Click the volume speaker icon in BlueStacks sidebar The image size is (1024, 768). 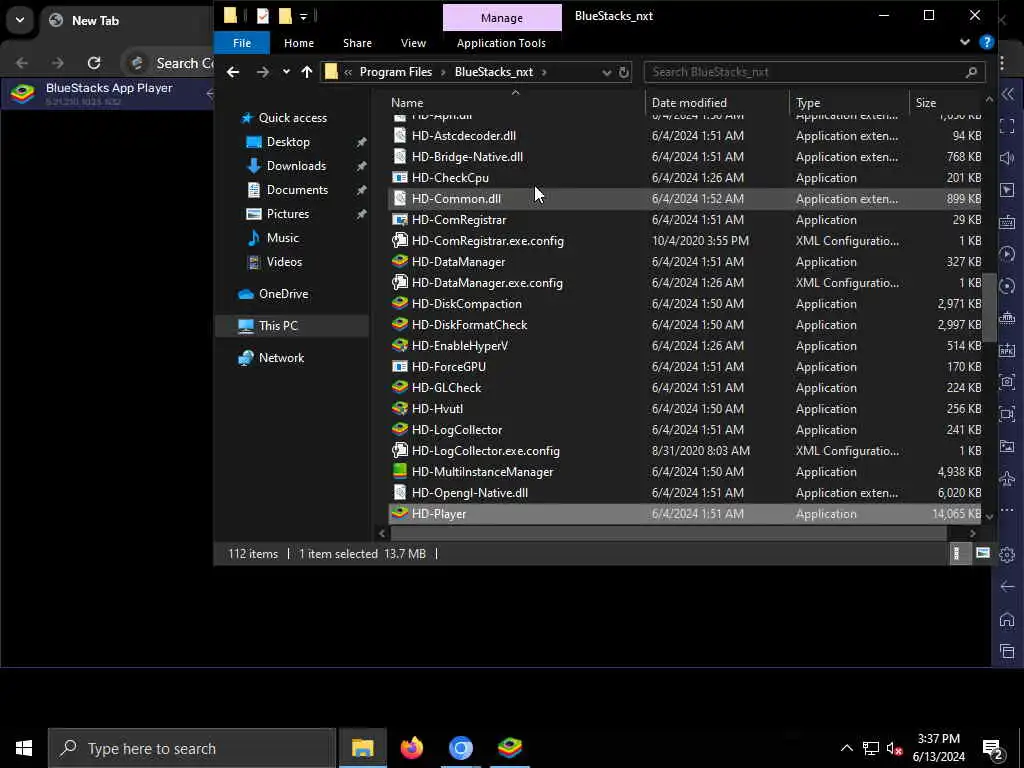pos(1007,158)
